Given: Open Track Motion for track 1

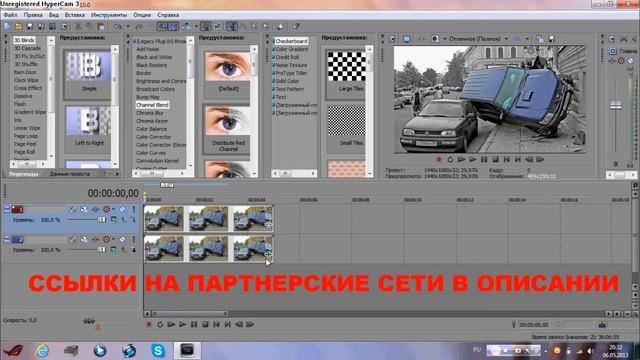Looking at the screenshot, I should coord(84,209).
